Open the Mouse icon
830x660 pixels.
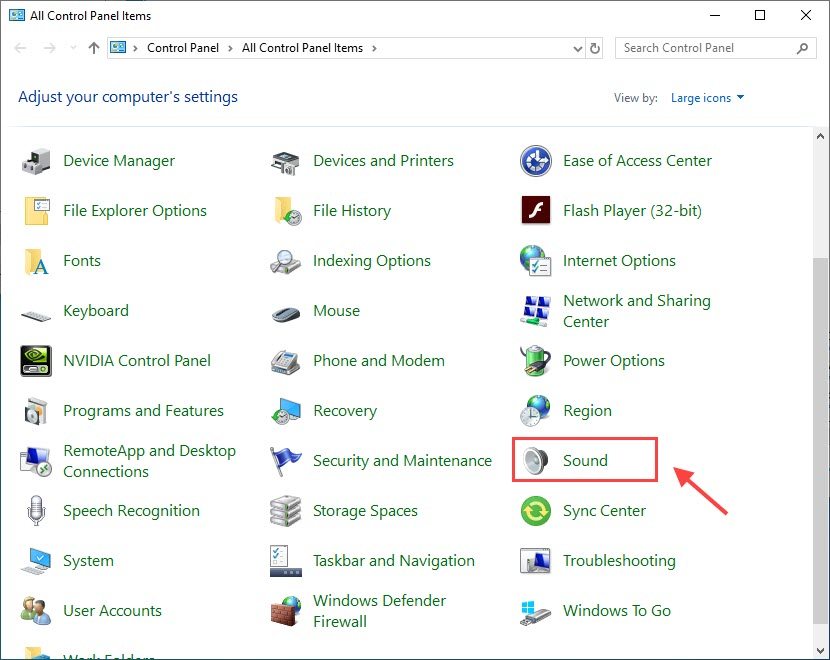[286, 314]
